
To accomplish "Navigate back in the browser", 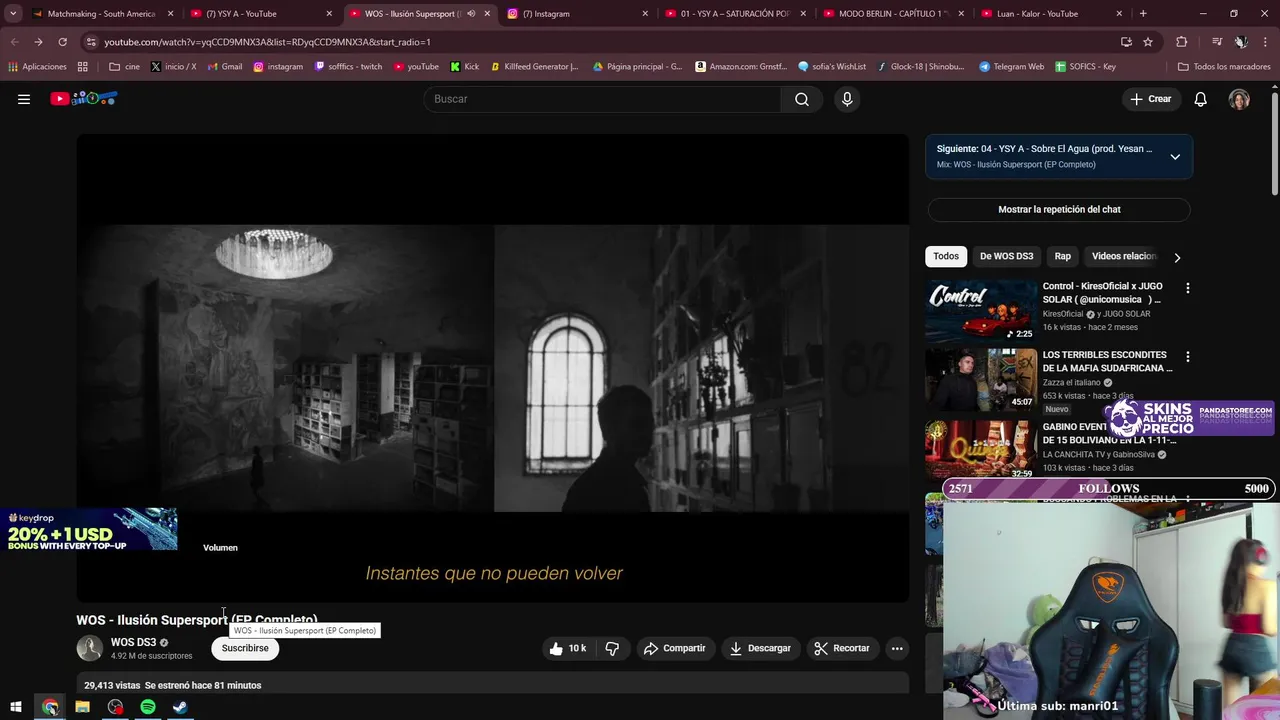I will pyautogui.click(x=14, y=42).
